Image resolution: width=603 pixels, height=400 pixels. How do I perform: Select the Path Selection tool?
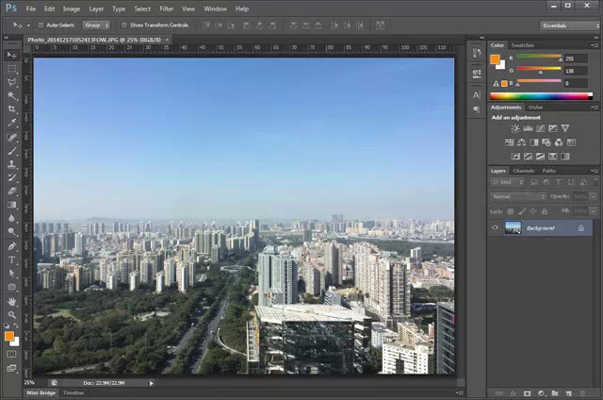[x=12, y=273]
